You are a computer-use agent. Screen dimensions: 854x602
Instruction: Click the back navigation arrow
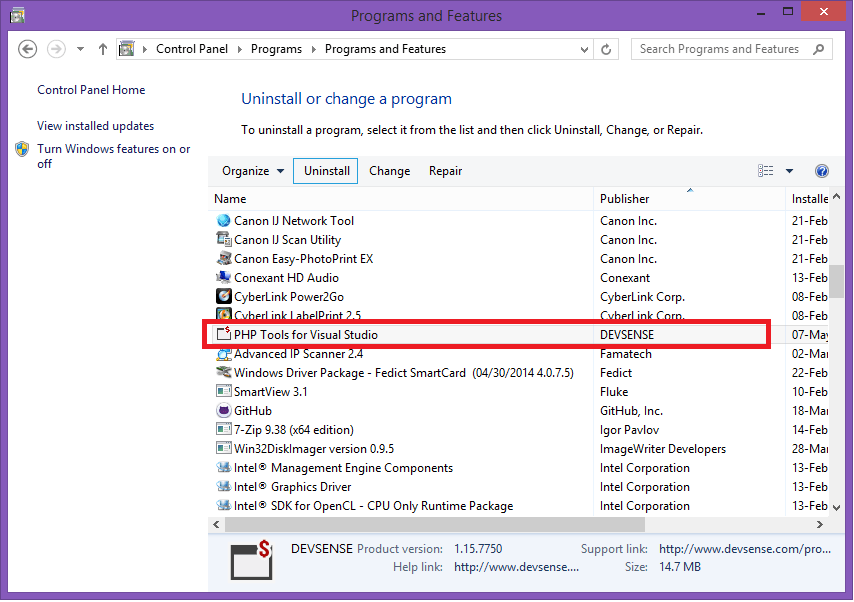point(27,48)
